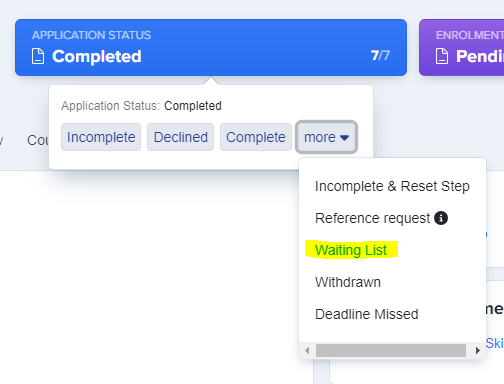Click the blue Application Status Completed card
The height and width of the screenshot is (384, 504).
click(x=211, y=47)
